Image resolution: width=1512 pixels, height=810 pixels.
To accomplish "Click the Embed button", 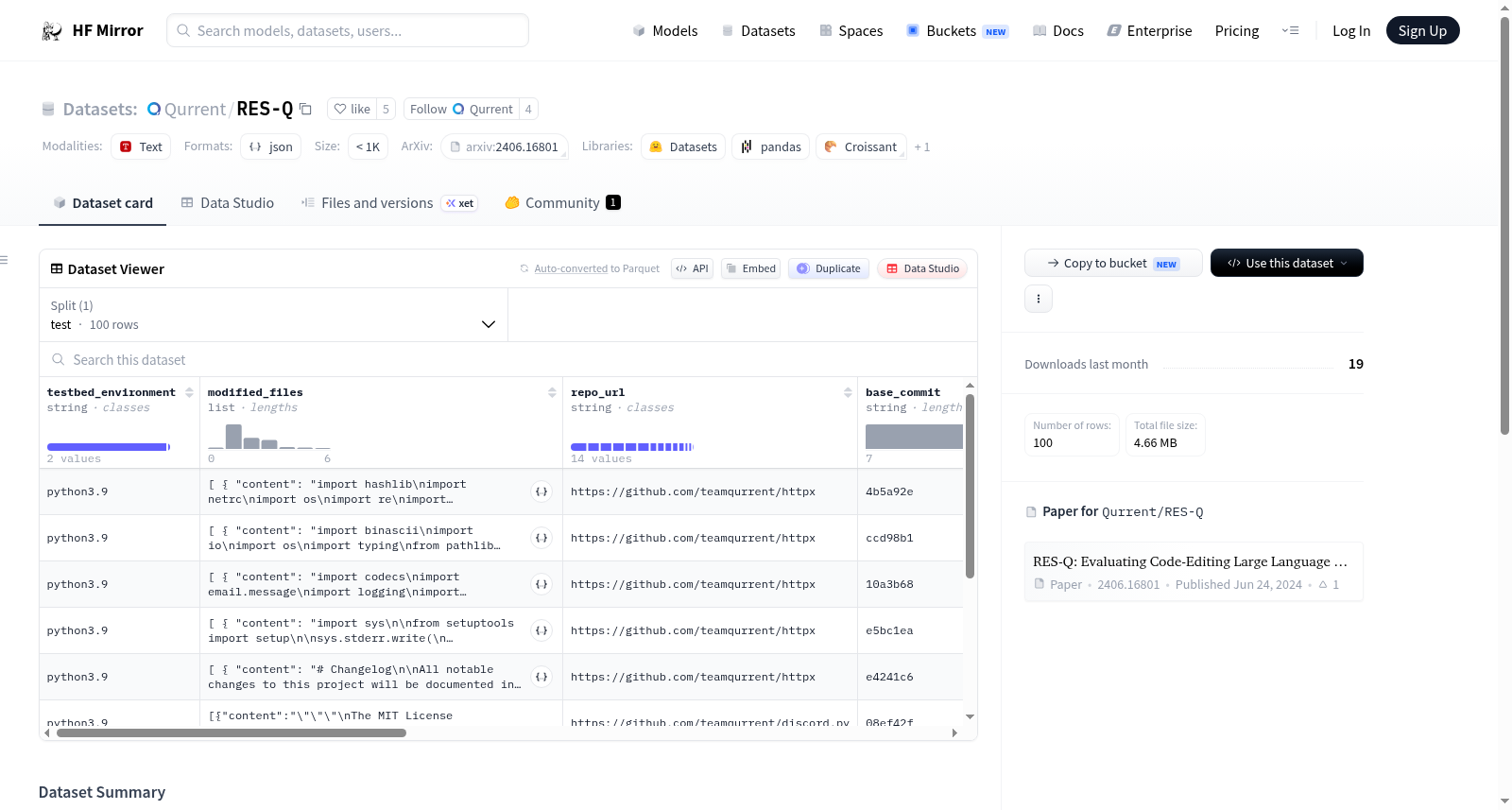I will point(751,268).
